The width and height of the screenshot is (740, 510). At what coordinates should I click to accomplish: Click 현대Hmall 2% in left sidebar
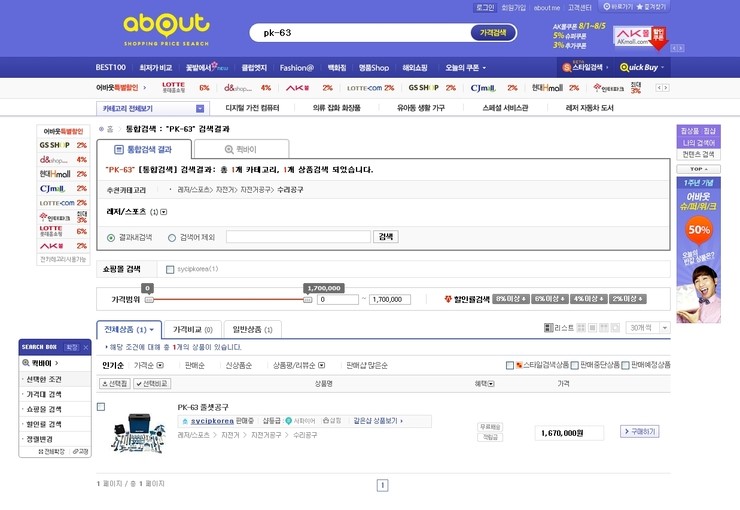[x=63, y=174]
